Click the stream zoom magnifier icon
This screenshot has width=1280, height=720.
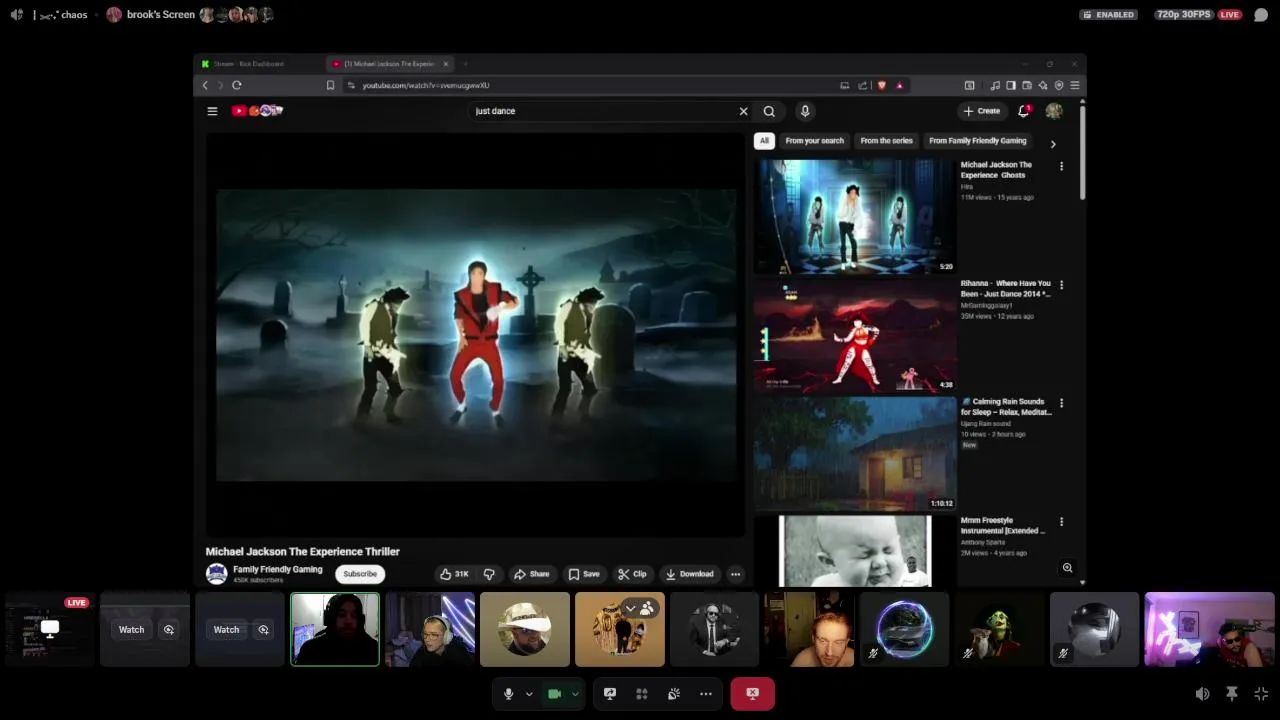[1067, 568]
